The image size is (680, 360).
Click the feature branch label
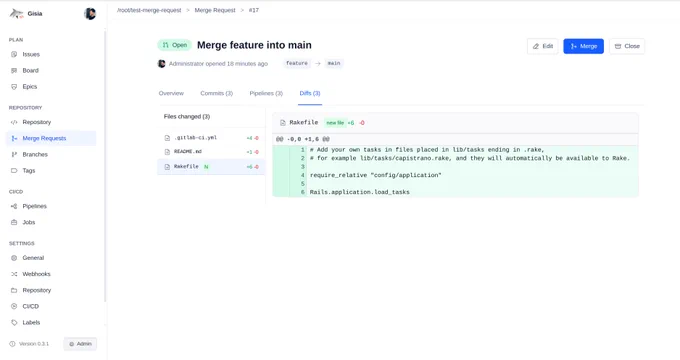(x=297, y=63)
